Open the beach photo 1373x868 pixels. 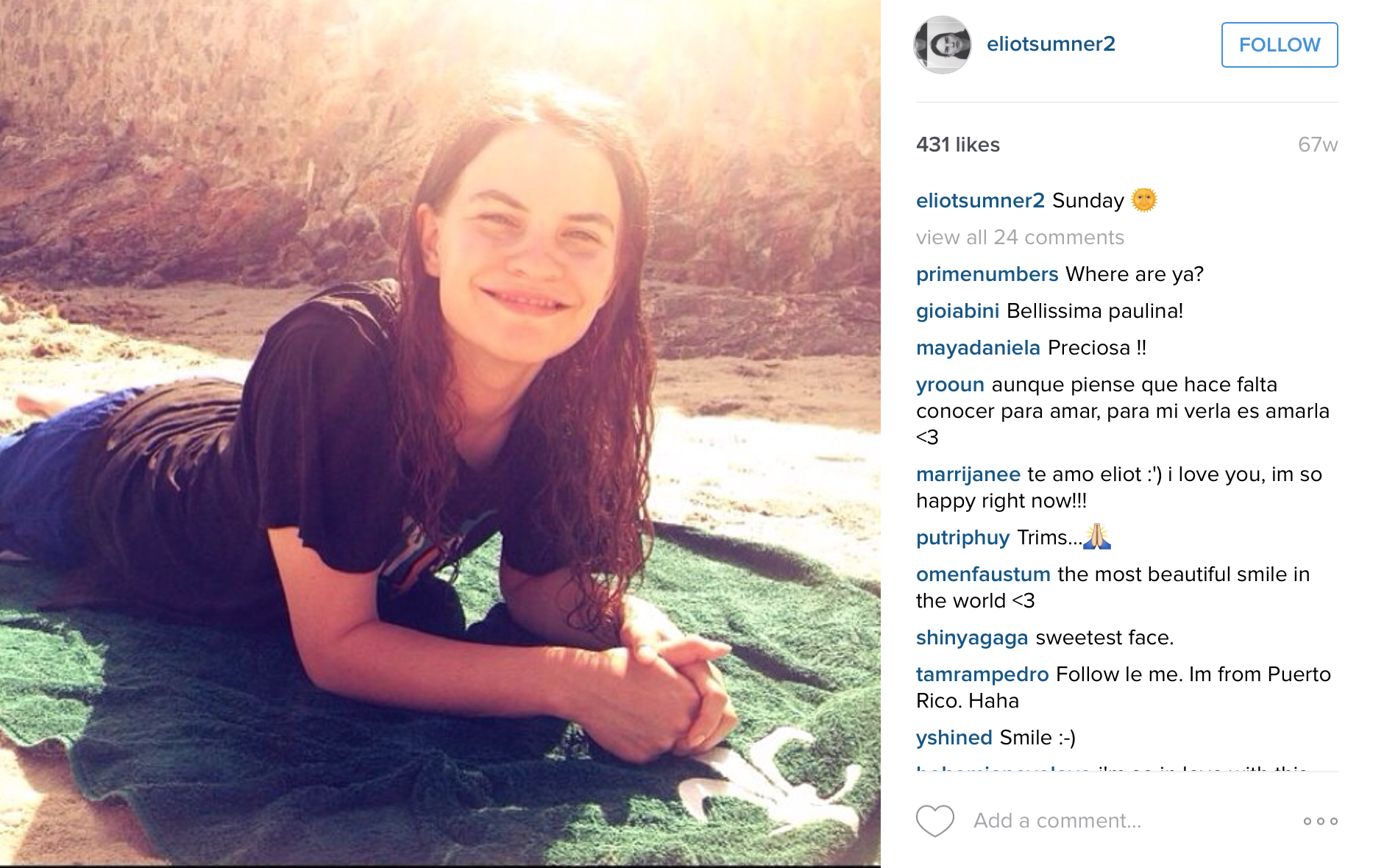(440, 433)
